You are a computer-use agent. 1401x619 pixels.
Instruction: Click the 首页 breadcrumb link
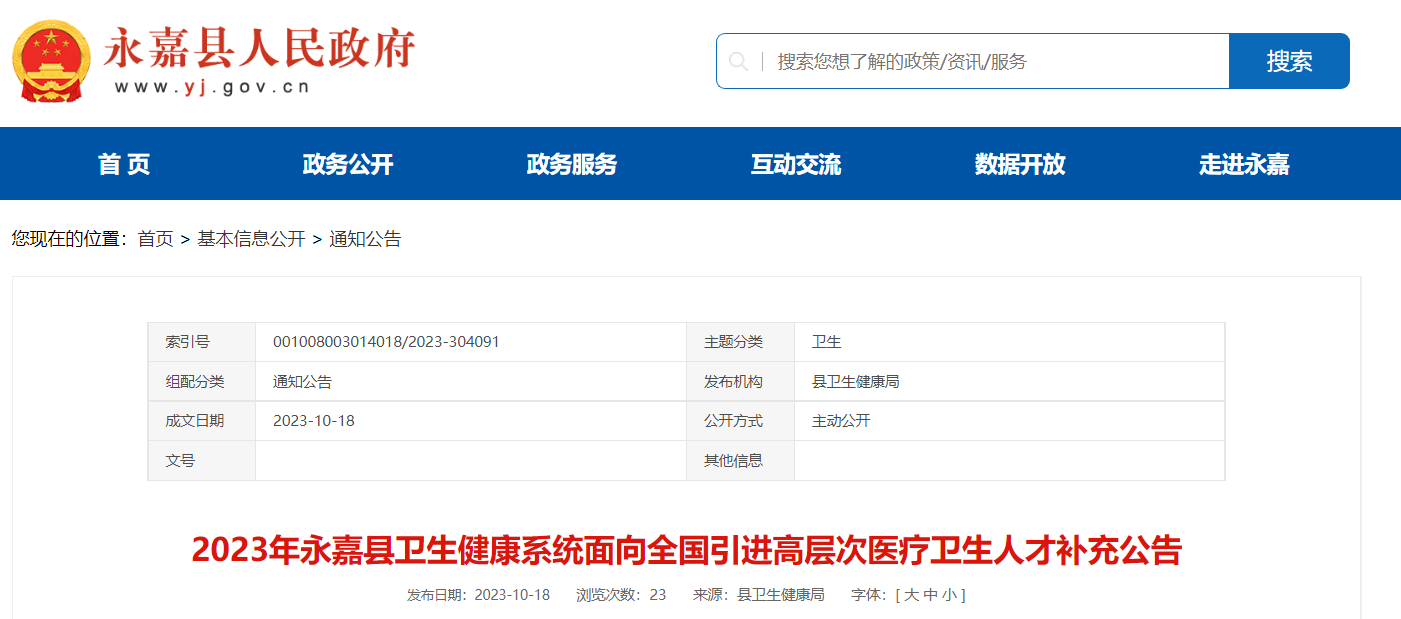(x=155, y=239)
